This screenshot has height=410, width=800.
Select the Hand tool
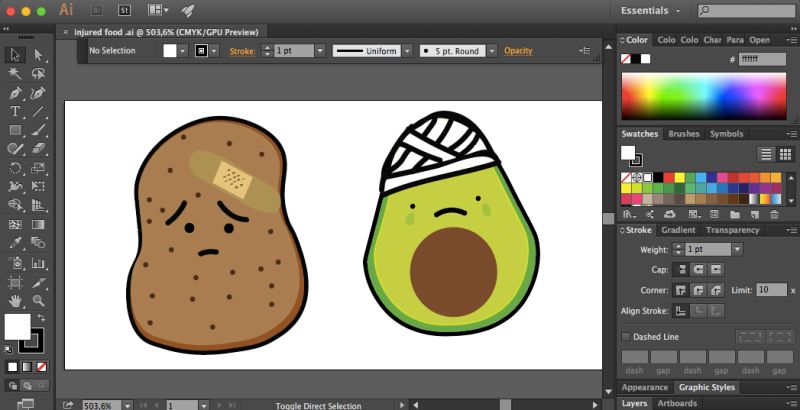[x=15, y=301]
